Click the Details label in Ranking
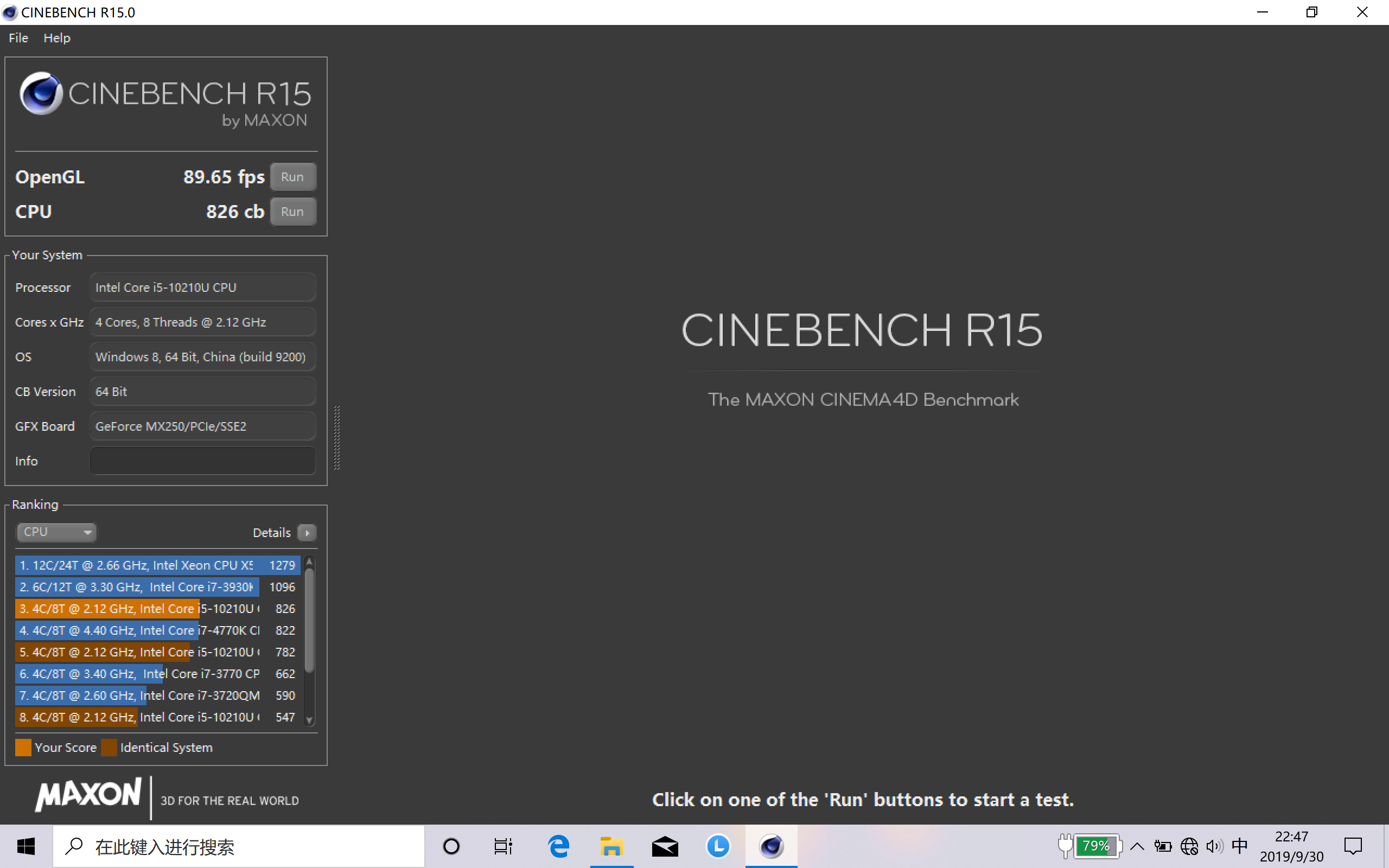The width and height of the screenshot is (1389, 868). click(271, 533)
